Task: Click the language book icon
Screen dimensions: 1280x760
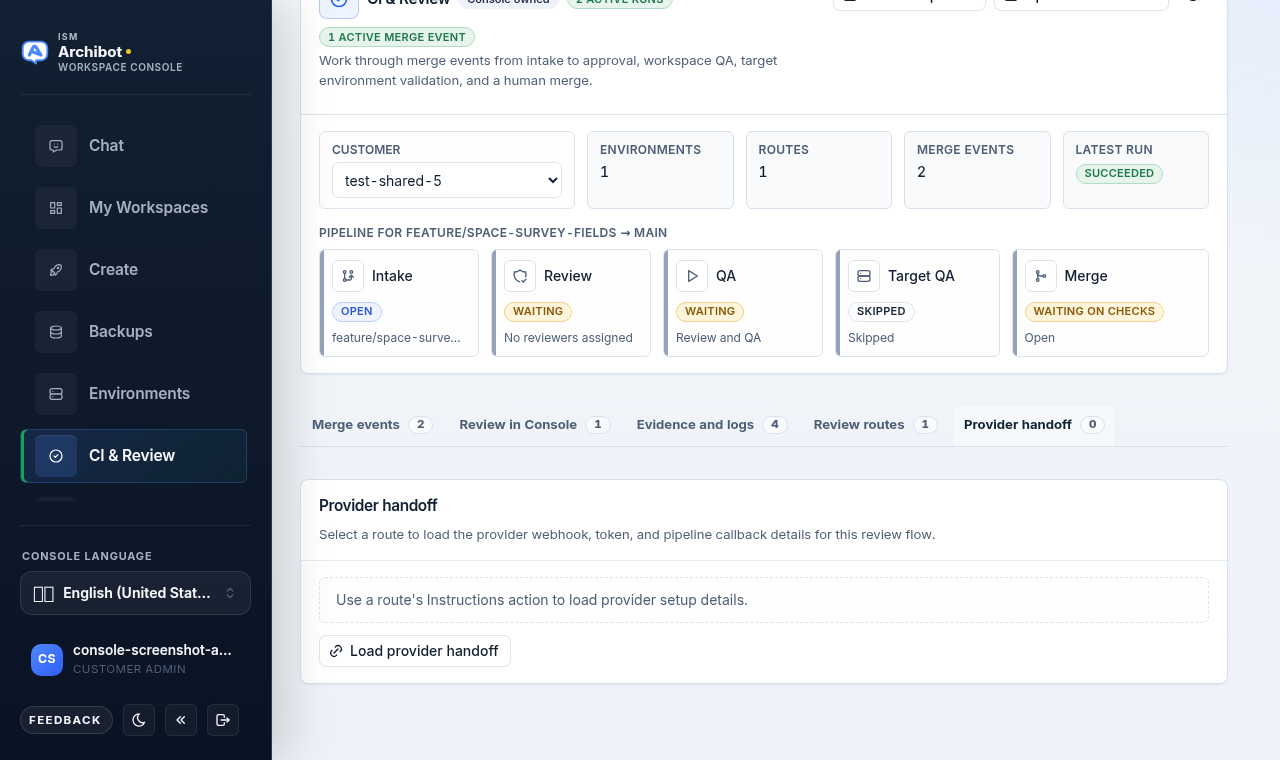Action: tap(43, 594)
